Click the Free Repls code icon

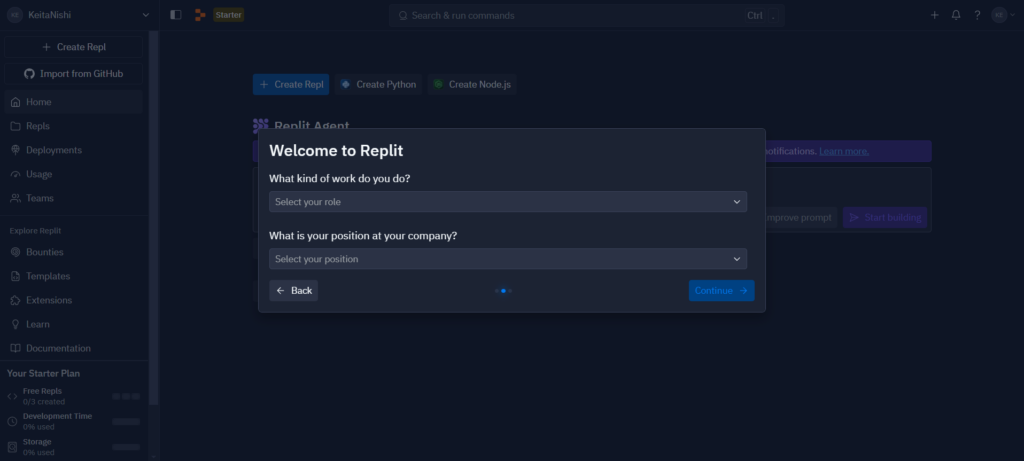(x=12, y=396)
